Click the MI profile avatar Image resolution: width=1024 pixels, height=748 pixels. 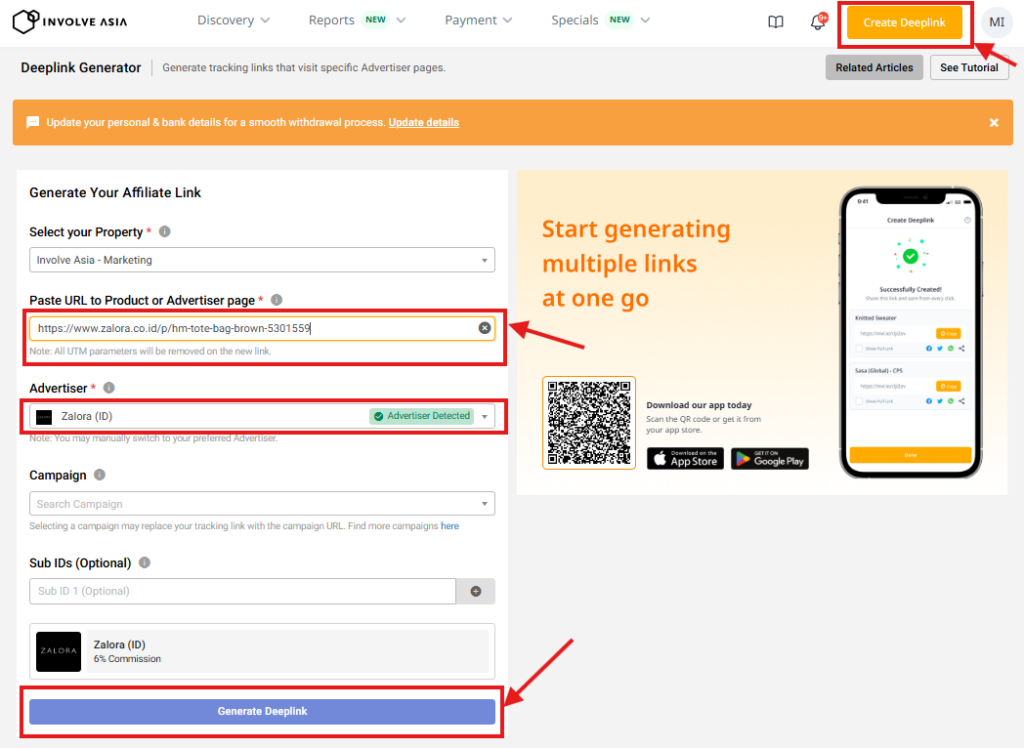click(x=996, y=22)
